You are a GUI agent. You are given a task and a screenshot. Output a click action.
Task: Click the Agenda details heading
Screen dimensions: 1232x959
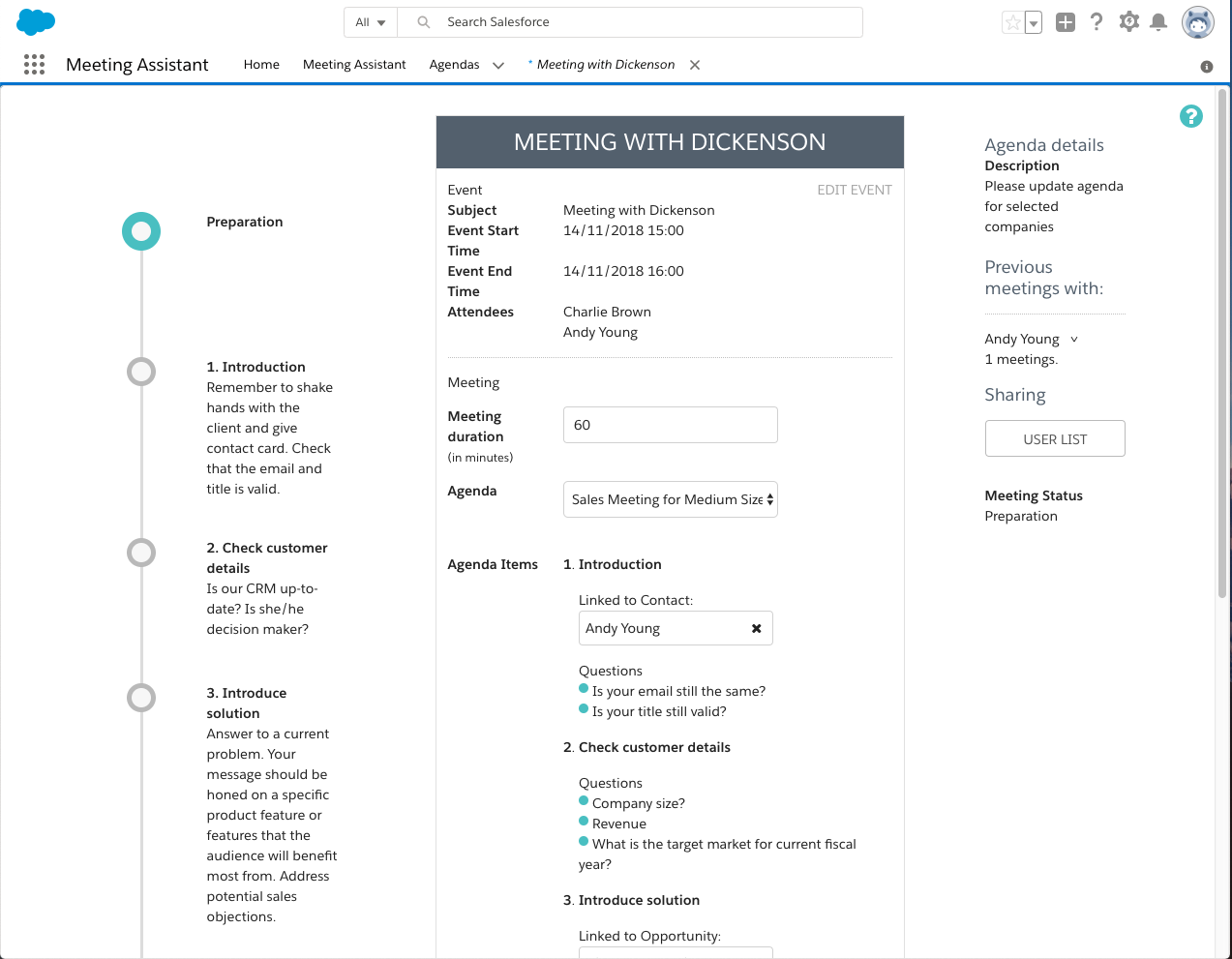click(x=1044, y=145)
